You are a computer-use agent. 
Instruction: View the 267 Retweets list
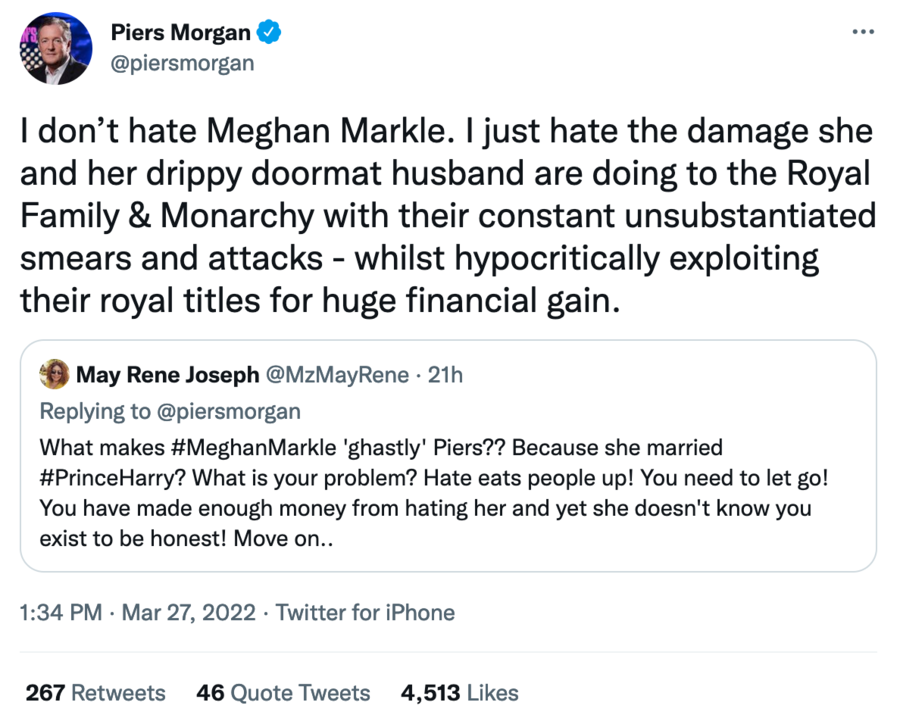pos(95,692)
